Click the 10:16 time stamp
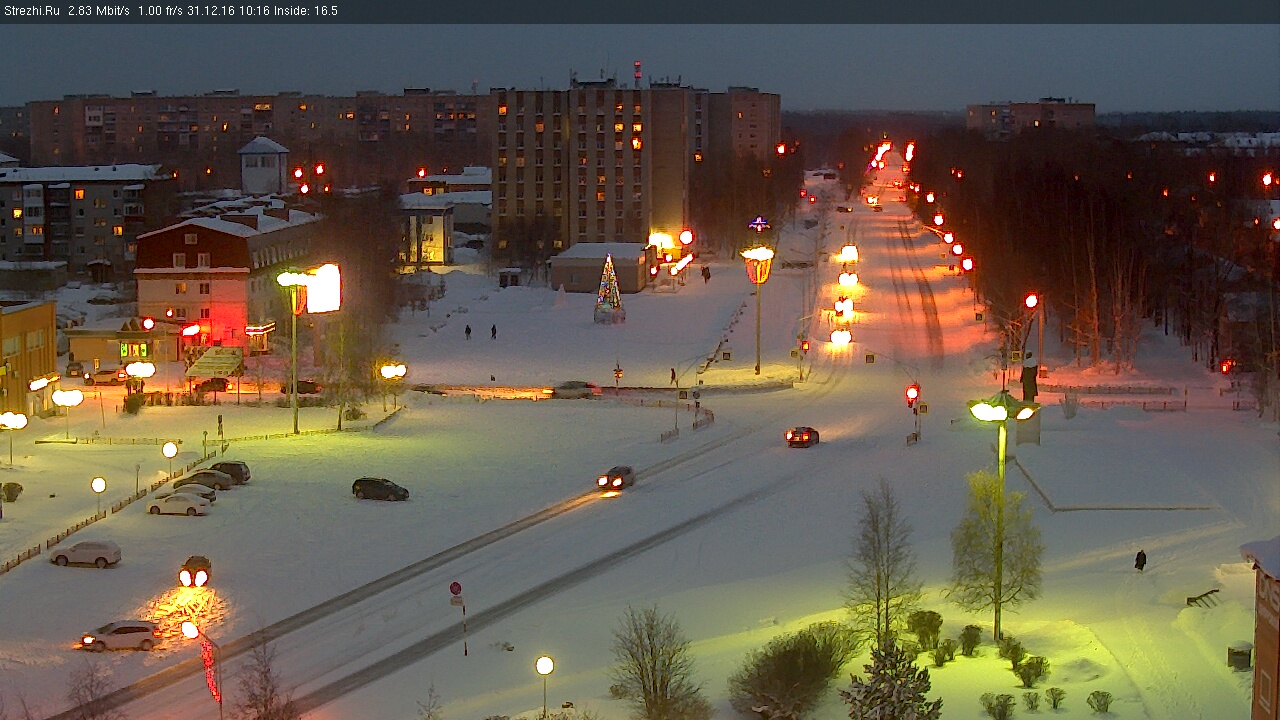 [255, 11]
